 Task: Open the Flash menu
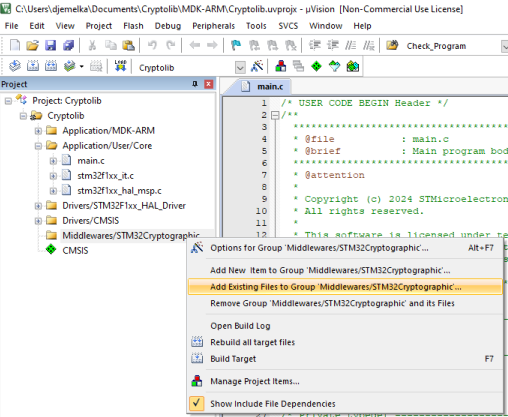tap(133, 26)
